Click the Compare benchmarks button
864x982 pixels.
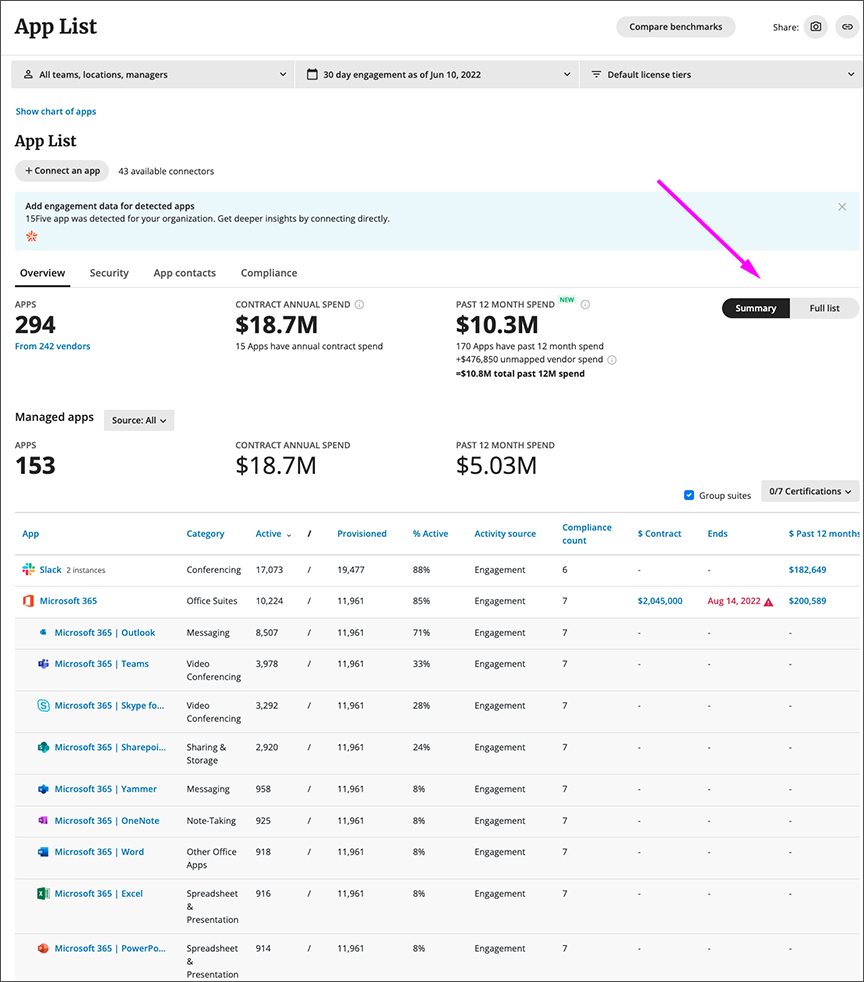(x=675, y=27)
